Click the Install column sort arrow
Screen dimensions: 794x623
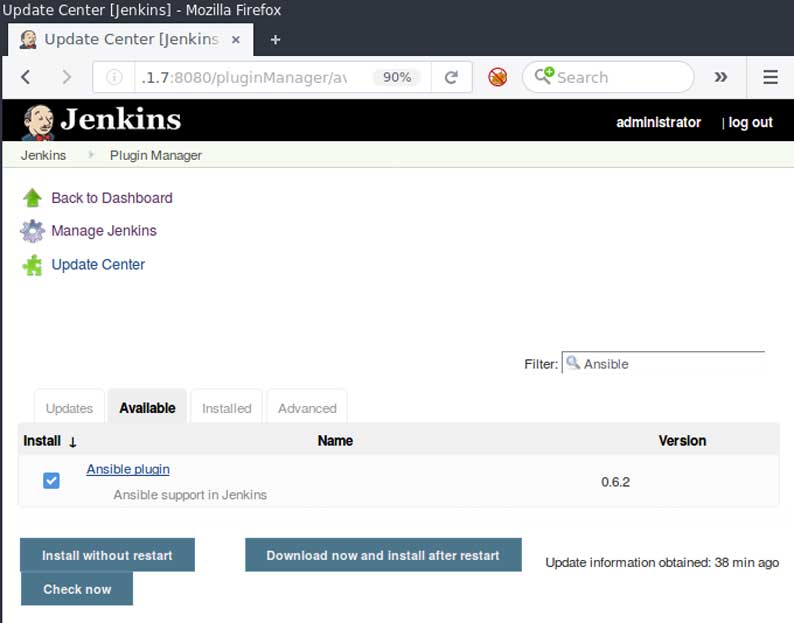pyautogui.click(x=72, y=442)
